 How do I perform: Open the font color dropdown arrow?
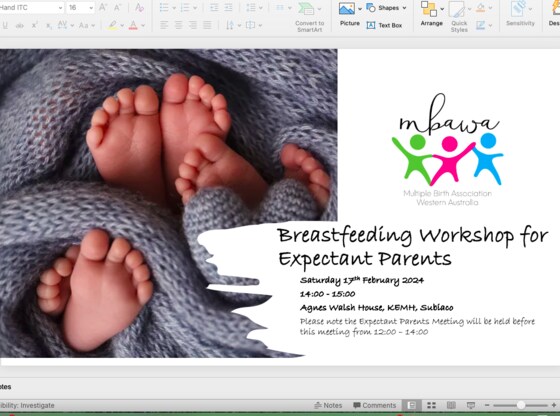(x=143, y=26)
